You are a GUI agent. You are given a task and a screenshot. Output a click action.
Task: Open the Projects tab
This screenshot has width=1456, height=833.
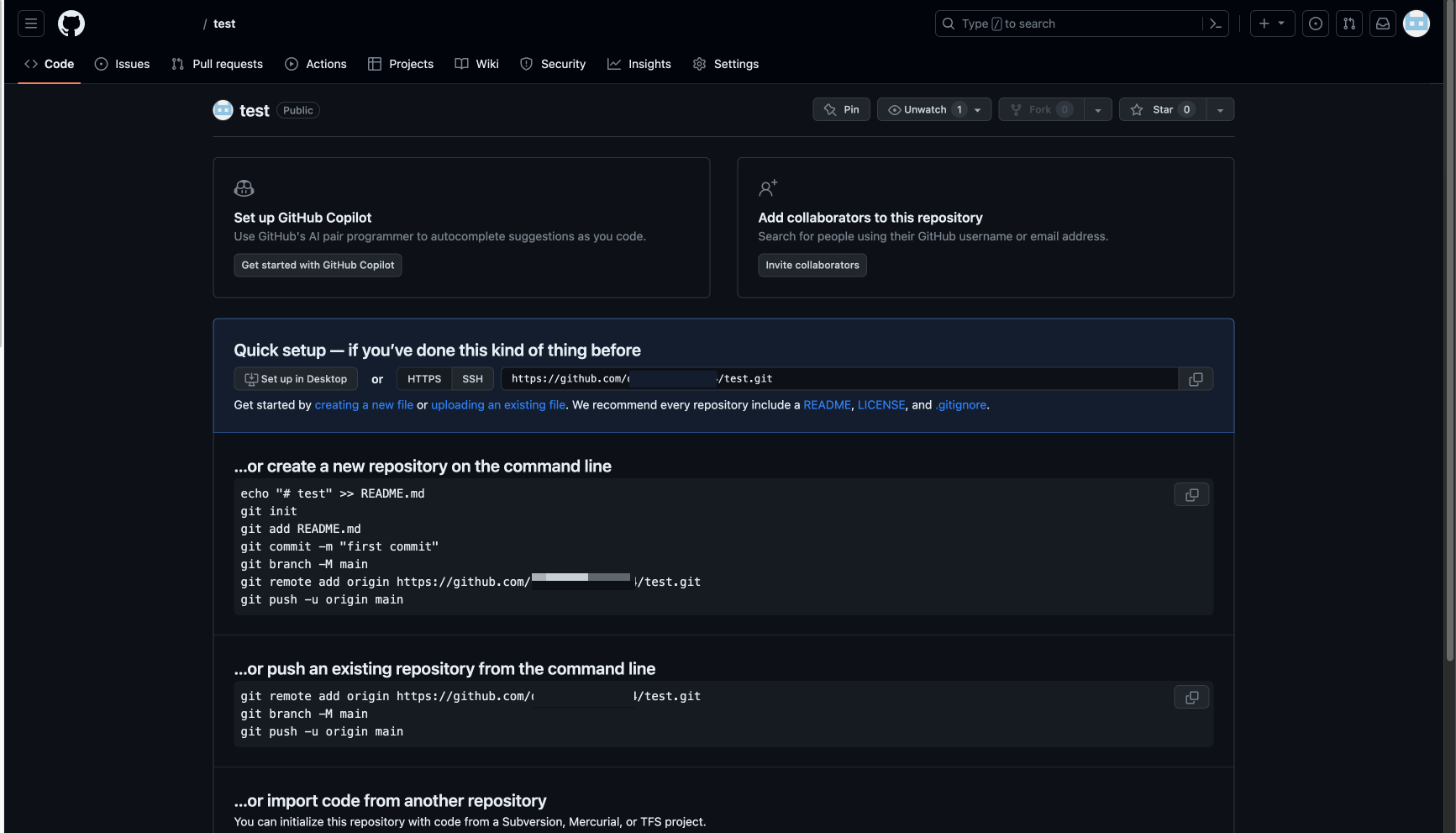[401, 64]
